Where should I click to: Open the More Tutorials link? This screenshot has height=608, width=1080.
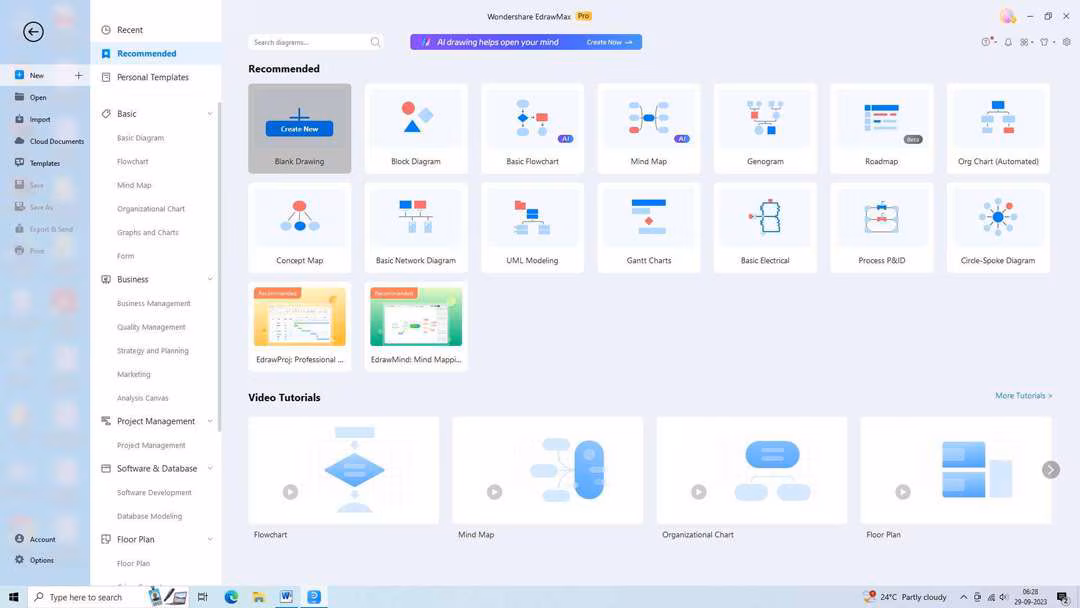click(x=1024, y=395)
